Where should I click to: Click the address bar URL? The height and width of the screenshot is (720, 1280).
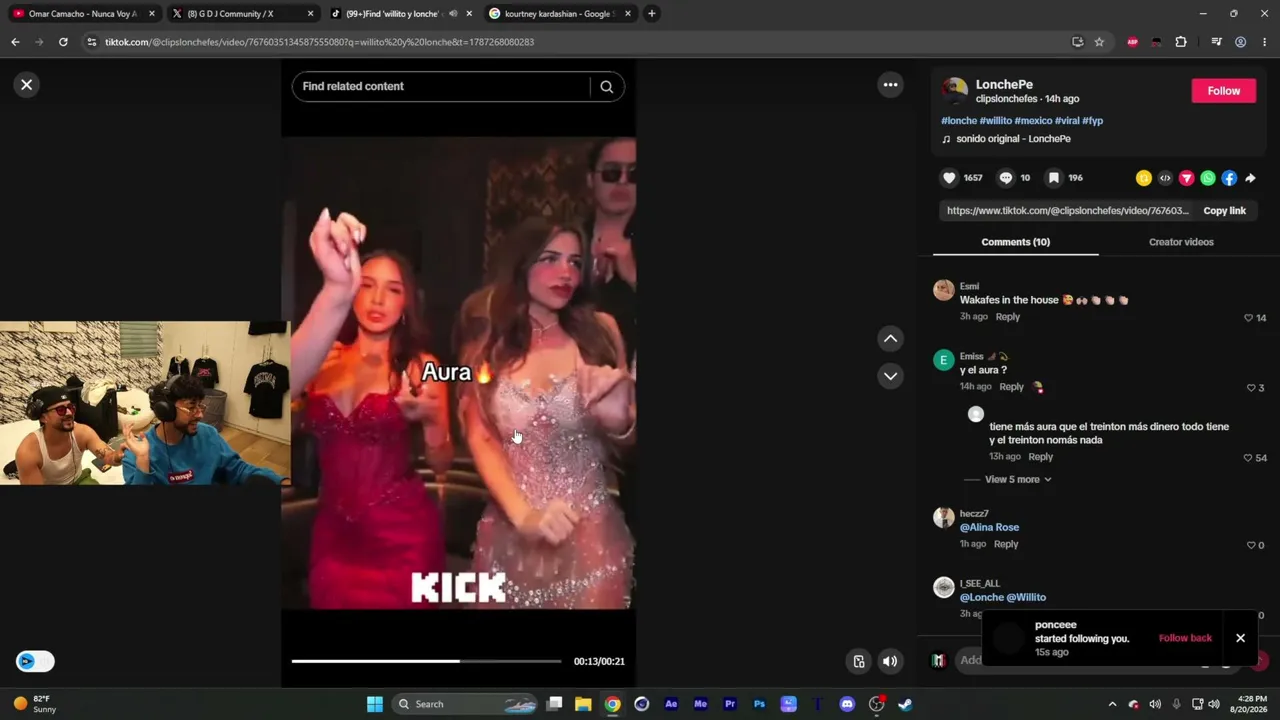point(319,42)
